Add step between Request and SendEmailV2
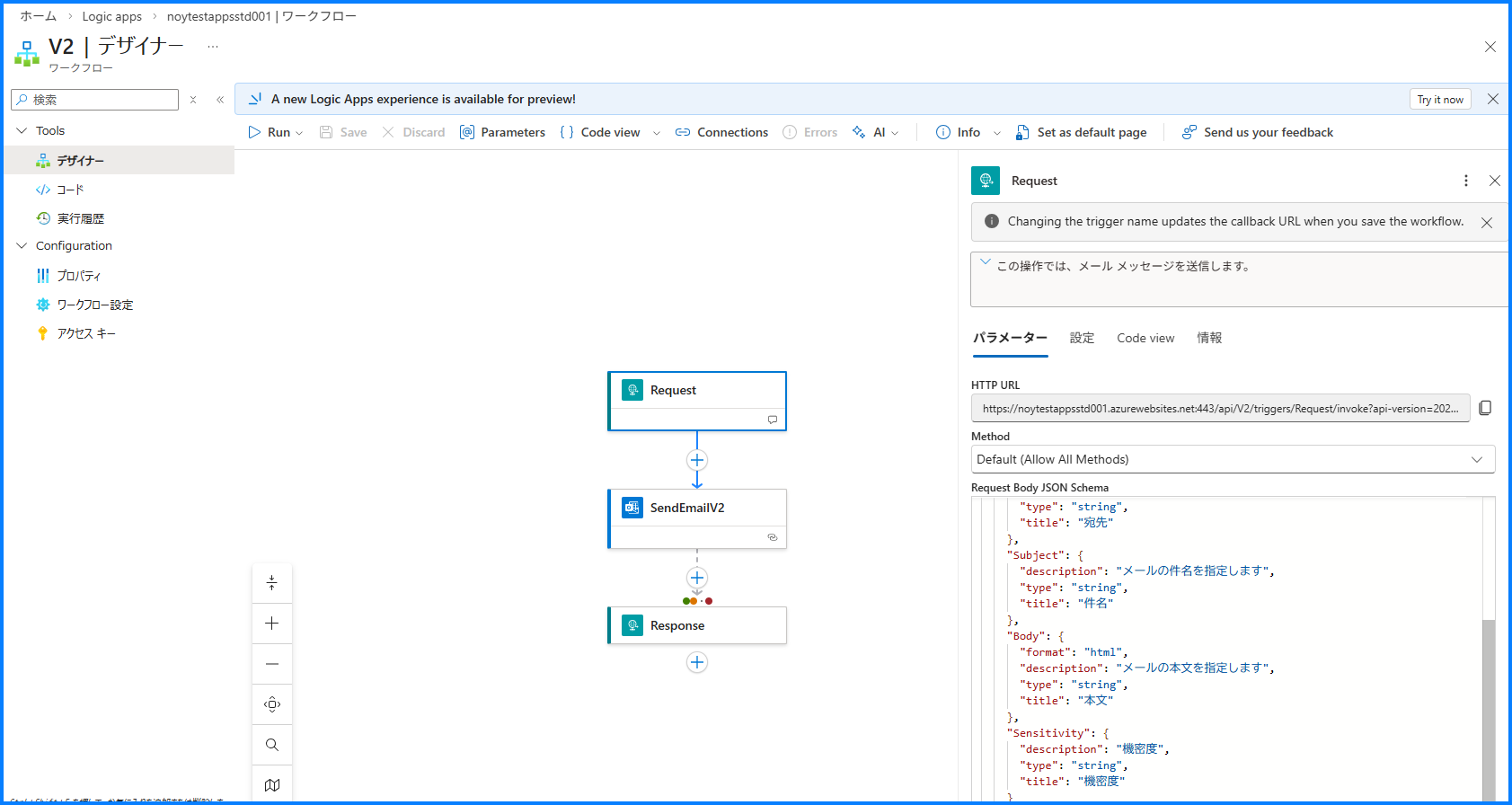This screenshot has height=805, width=1512. (697, 460)
